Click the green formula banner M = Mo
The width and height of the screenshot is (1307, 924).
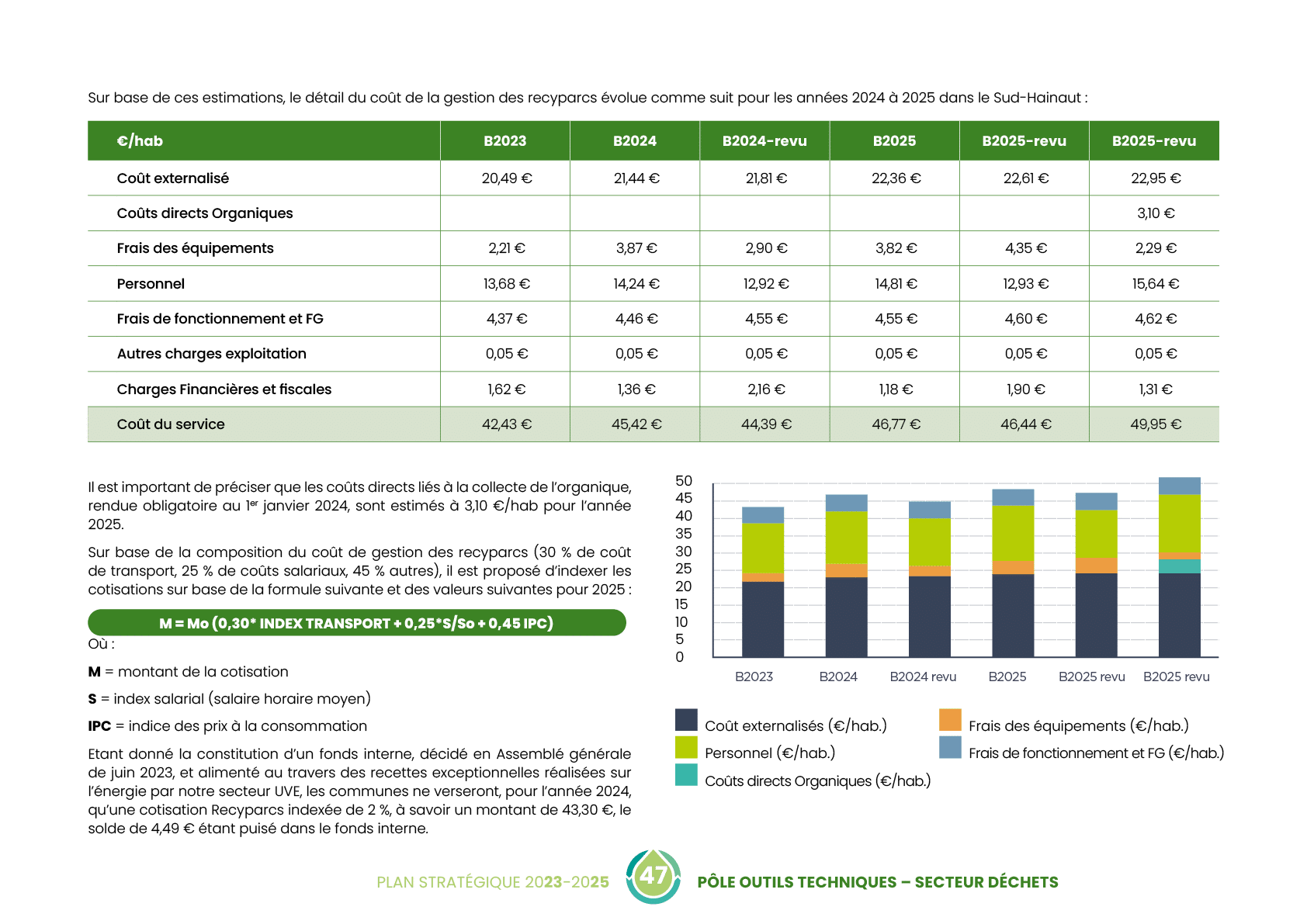(x=356, y=623)
